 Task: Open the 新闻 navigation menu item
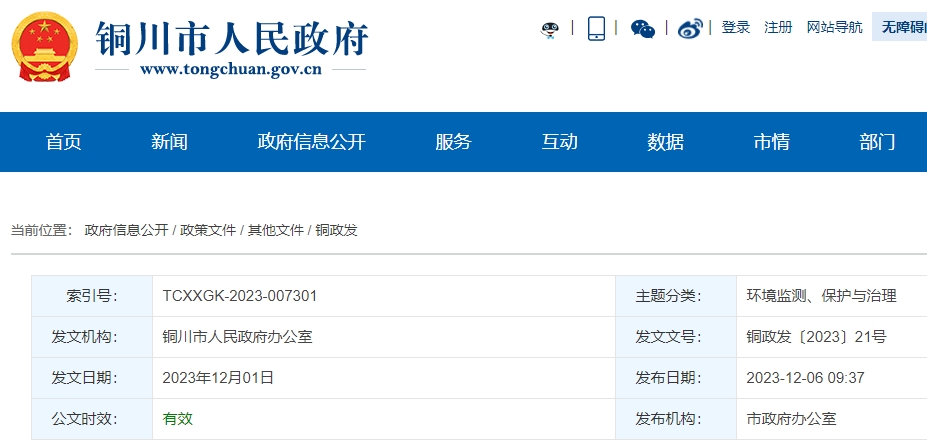[170, 142]
